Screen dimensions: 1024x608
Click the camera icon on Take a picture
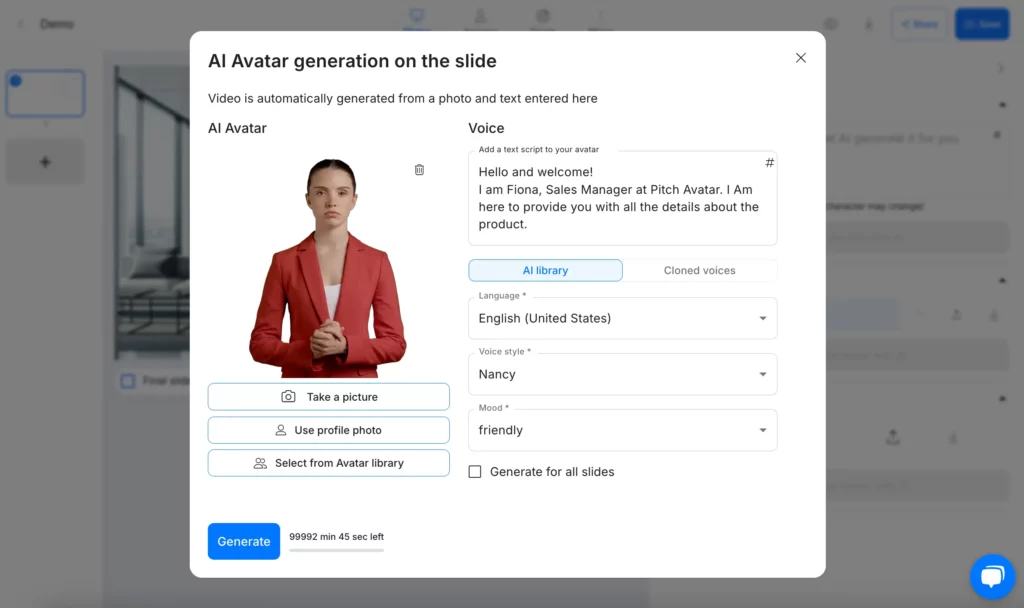click(288, 396)
